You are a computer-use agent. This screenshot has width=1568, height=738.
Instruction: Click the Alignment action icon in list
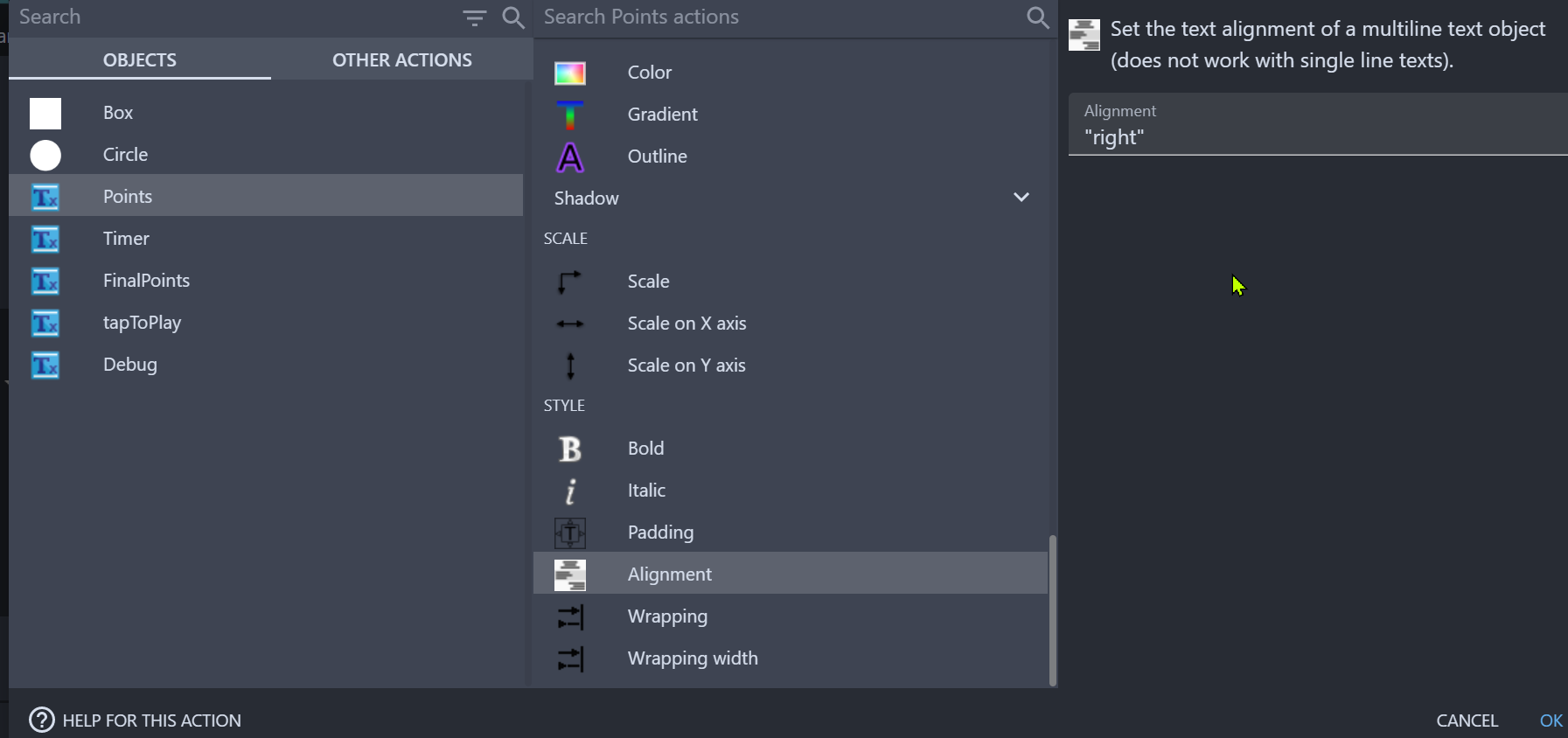point(570,574)
